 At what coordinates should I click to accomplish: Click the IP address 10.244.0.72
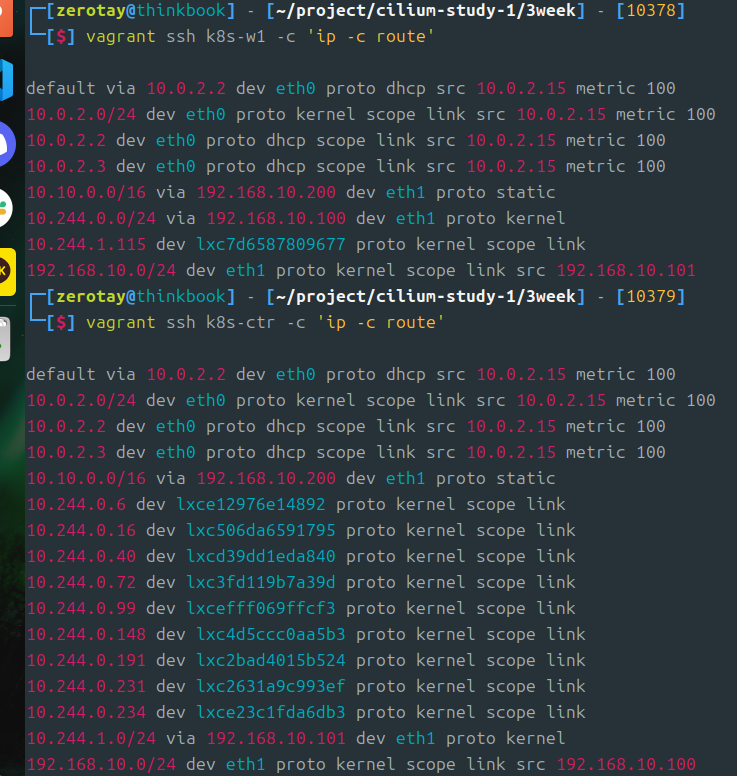[x=81, y=582]
